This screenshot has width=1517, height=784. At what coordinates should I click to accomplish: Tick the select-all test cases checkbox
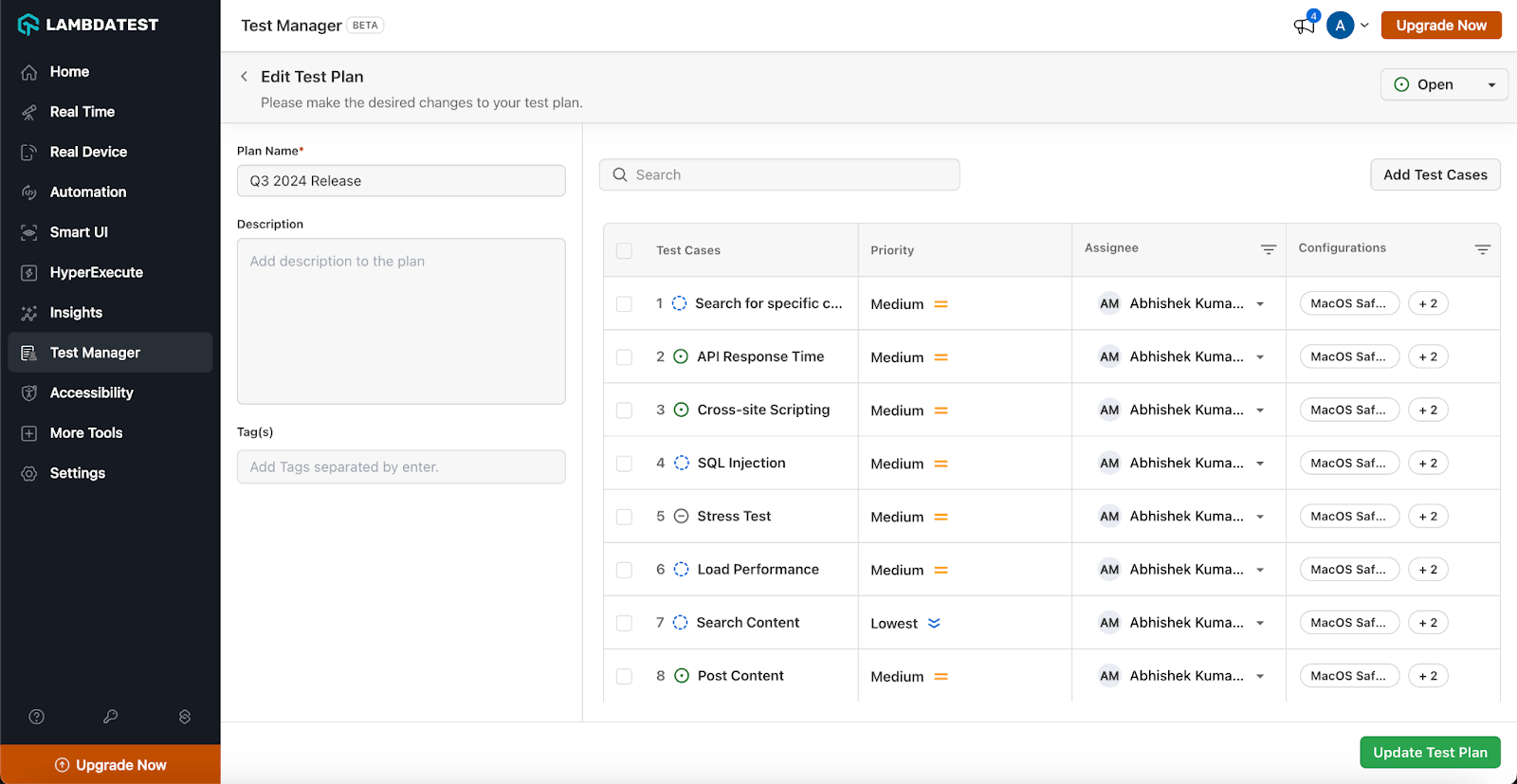click(x=624, y=251)
